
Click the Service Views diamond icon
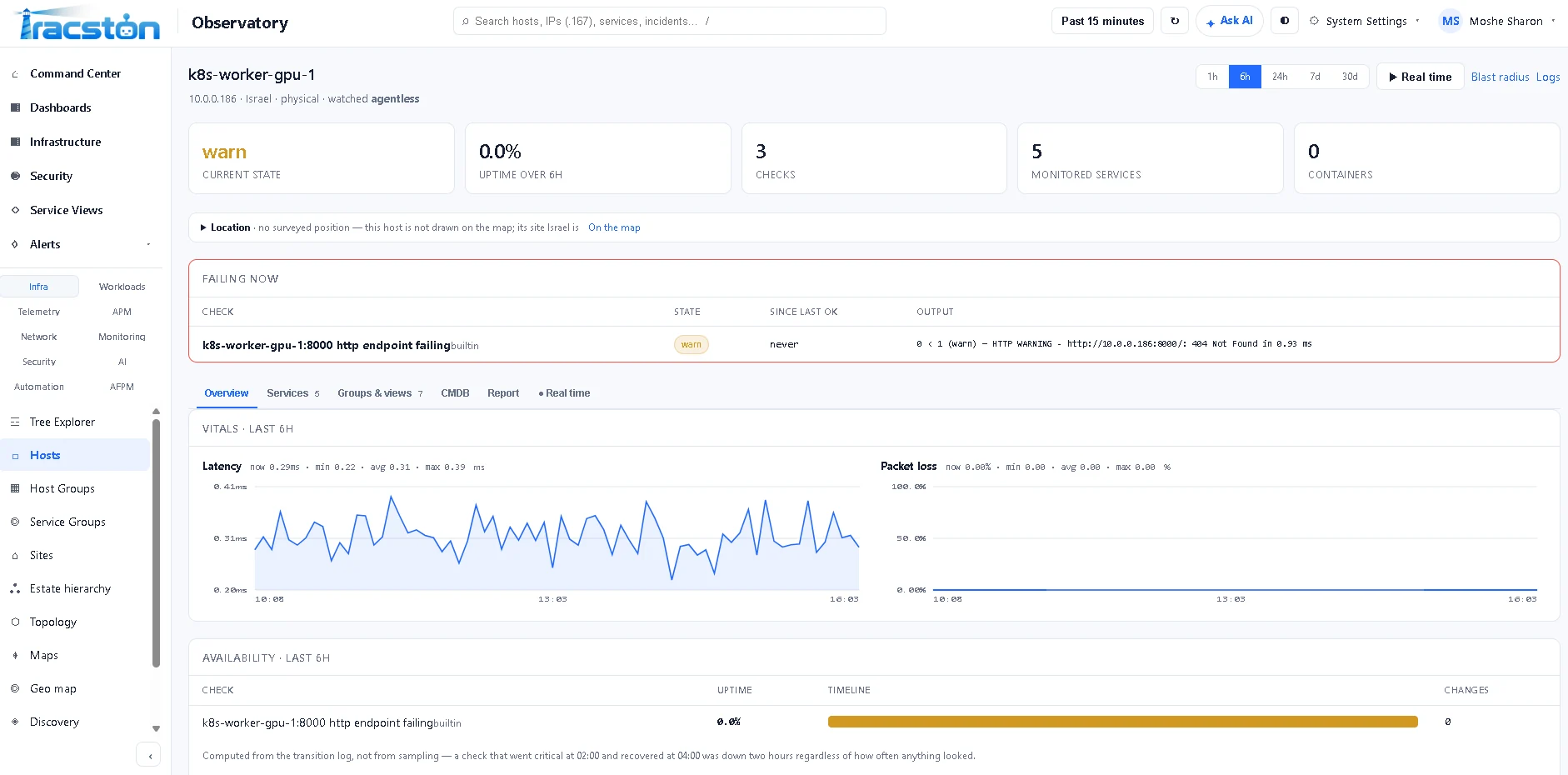pyautogui.click(x=15, y=210)
